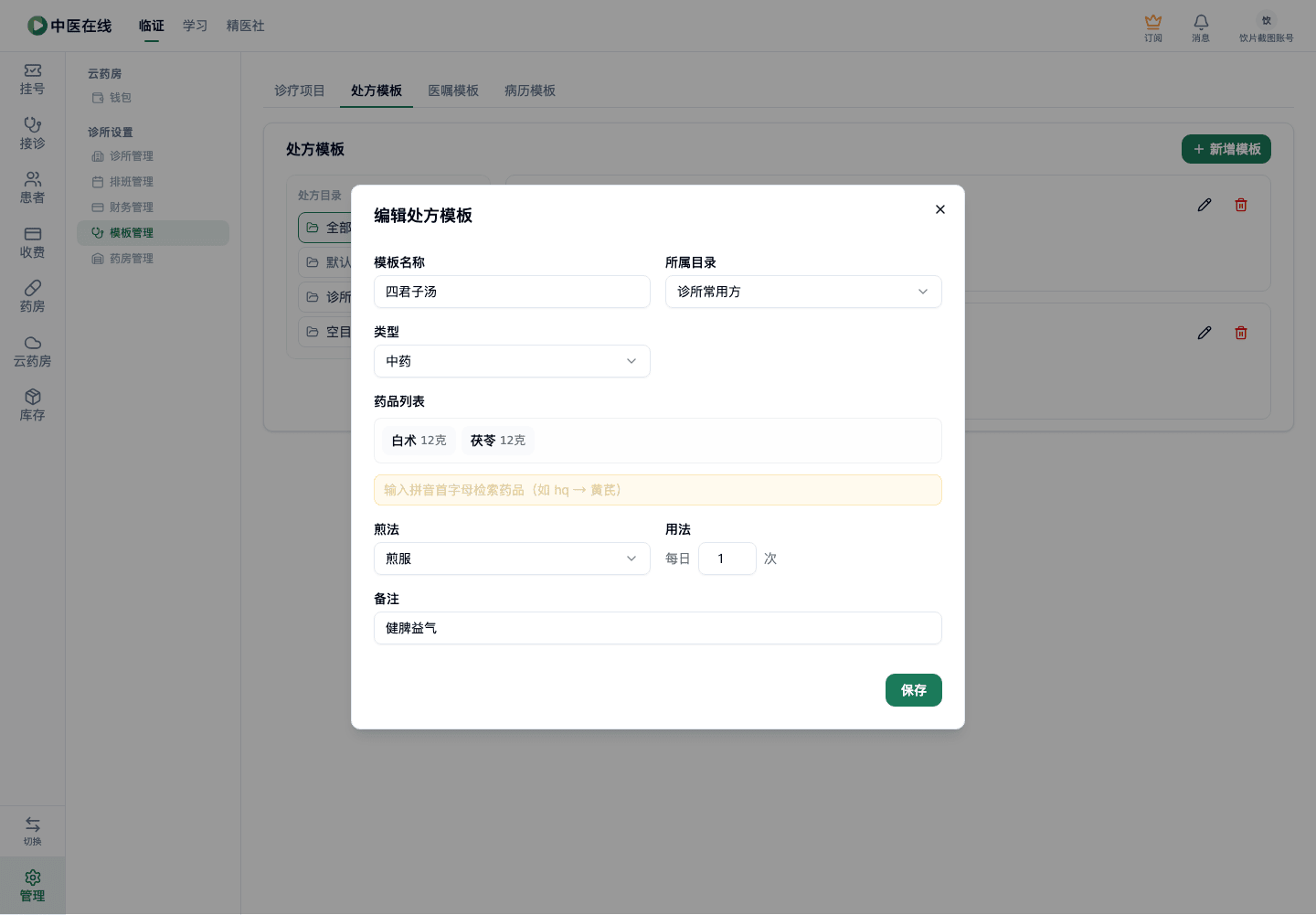Select the 学习 top navigation item
Image resolution: width=1316 pixels, height=915 pixels.
coord(196,26)
